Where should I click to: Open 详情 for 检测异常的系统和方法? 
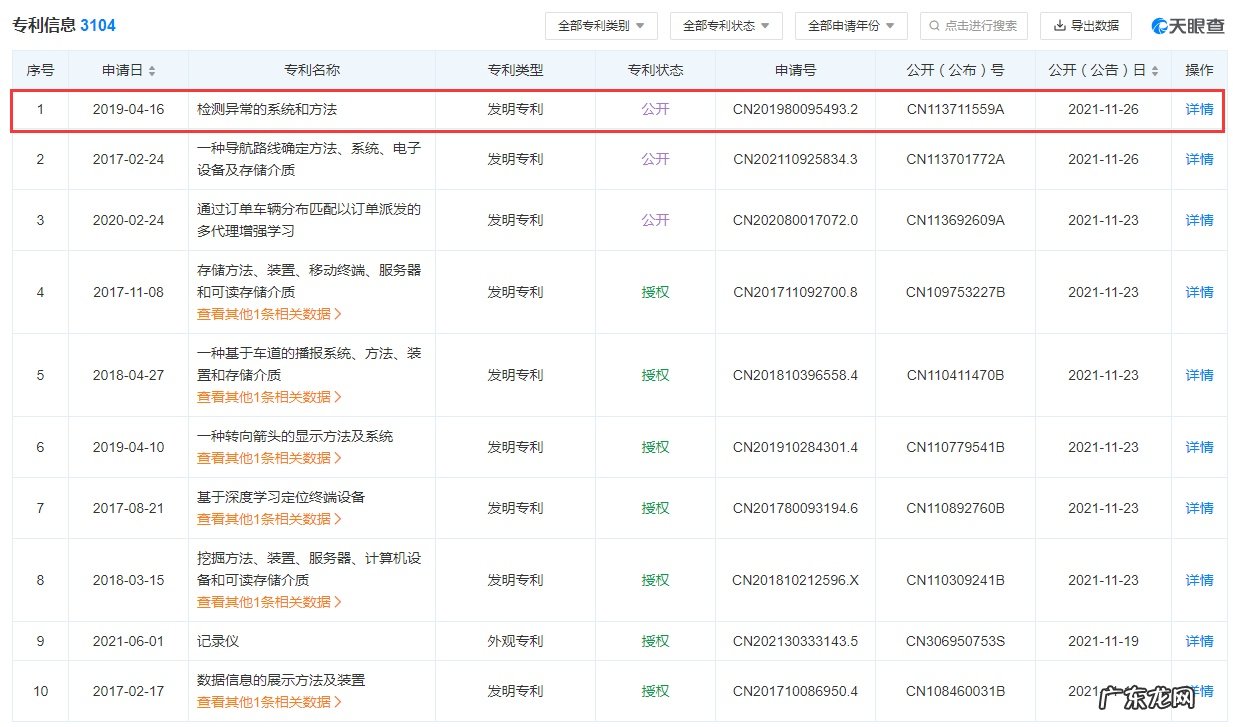click(x=1198, y=110)
